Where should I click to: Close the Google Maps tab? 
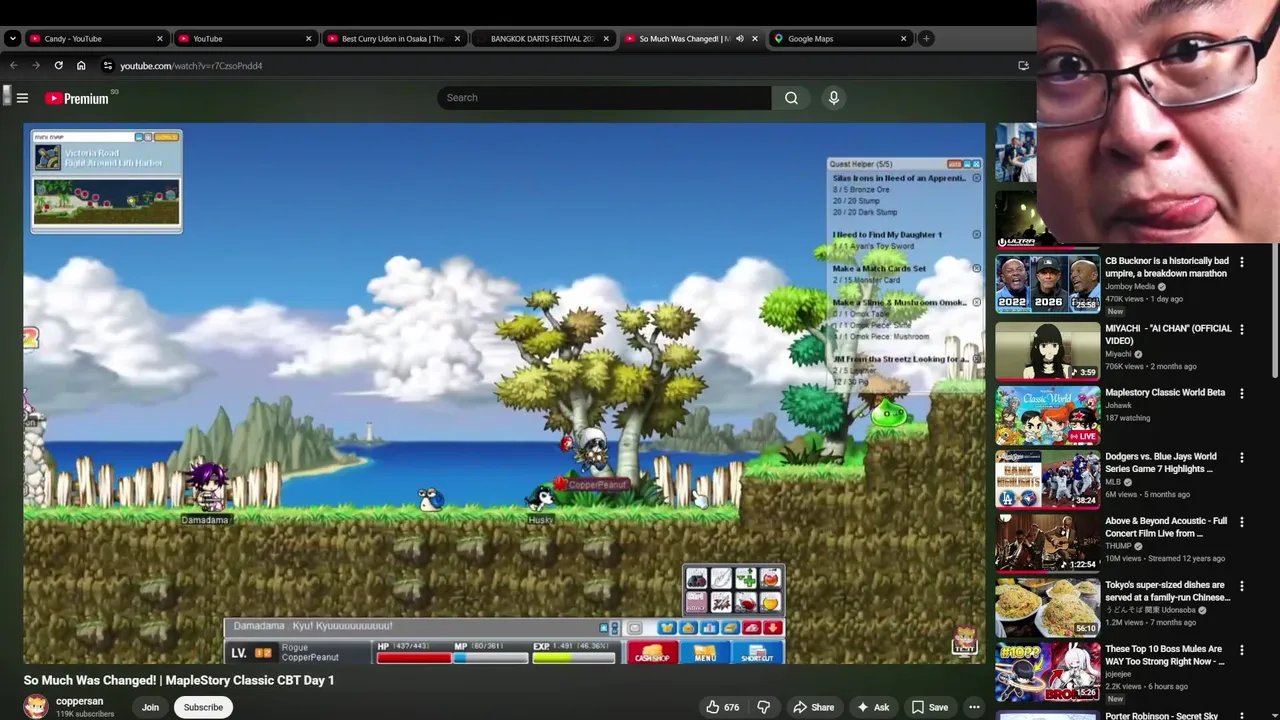click(x=903, y=39)
